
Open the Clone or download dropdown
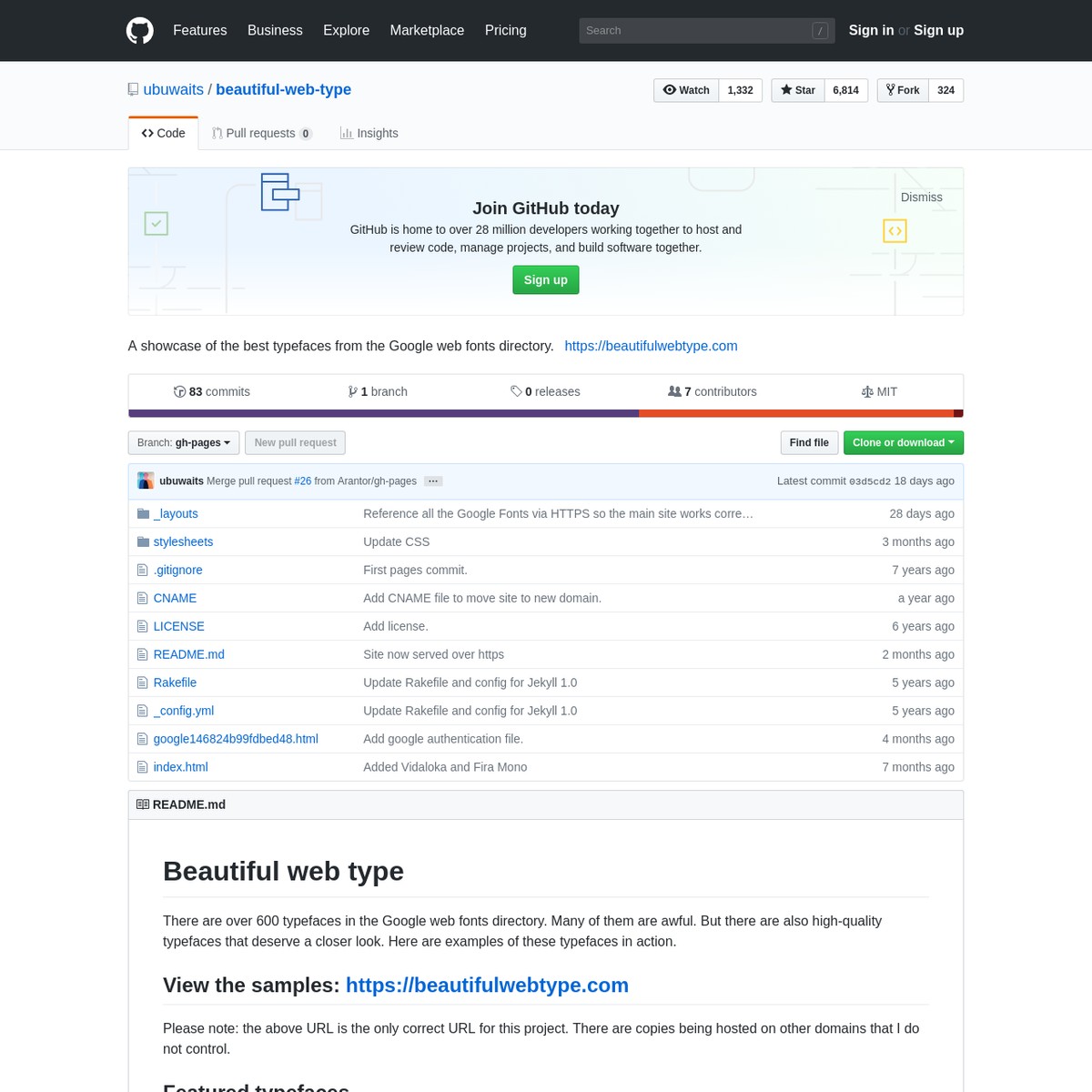pos(904,443)
